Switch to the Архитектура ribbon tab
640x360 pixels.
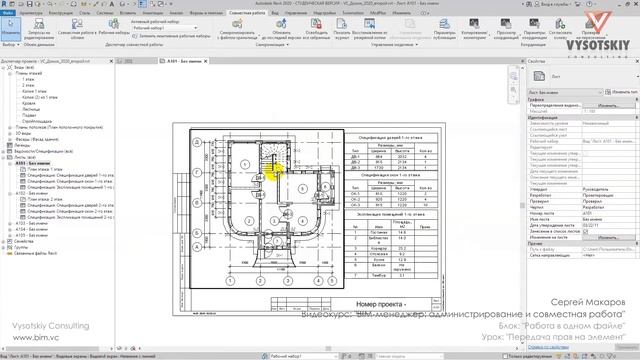31,13
